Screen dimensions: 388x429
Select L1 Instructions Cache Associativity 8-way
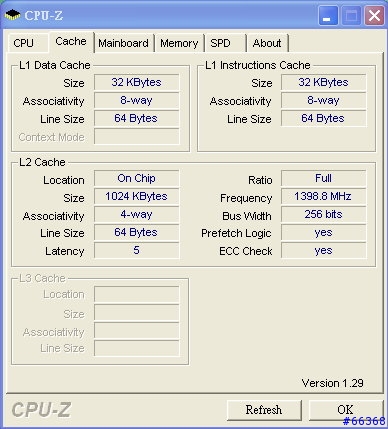323,100
